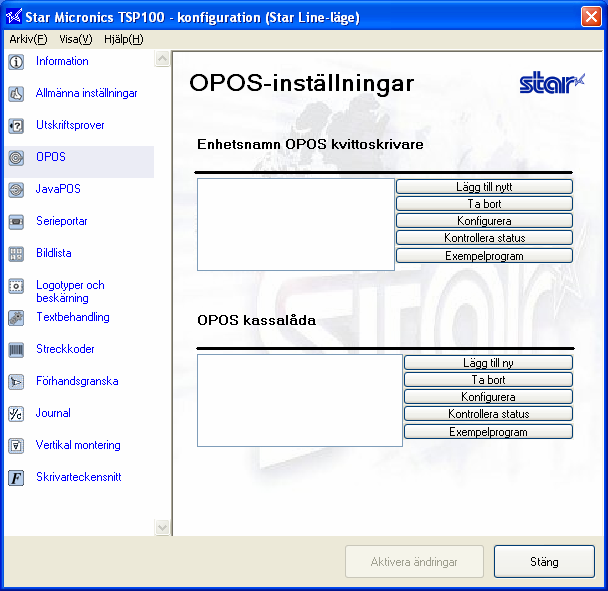Click Lägg till nytt for kvittoskrivare
The height and width of the screenshot is (591, 608).
point(484,187)
